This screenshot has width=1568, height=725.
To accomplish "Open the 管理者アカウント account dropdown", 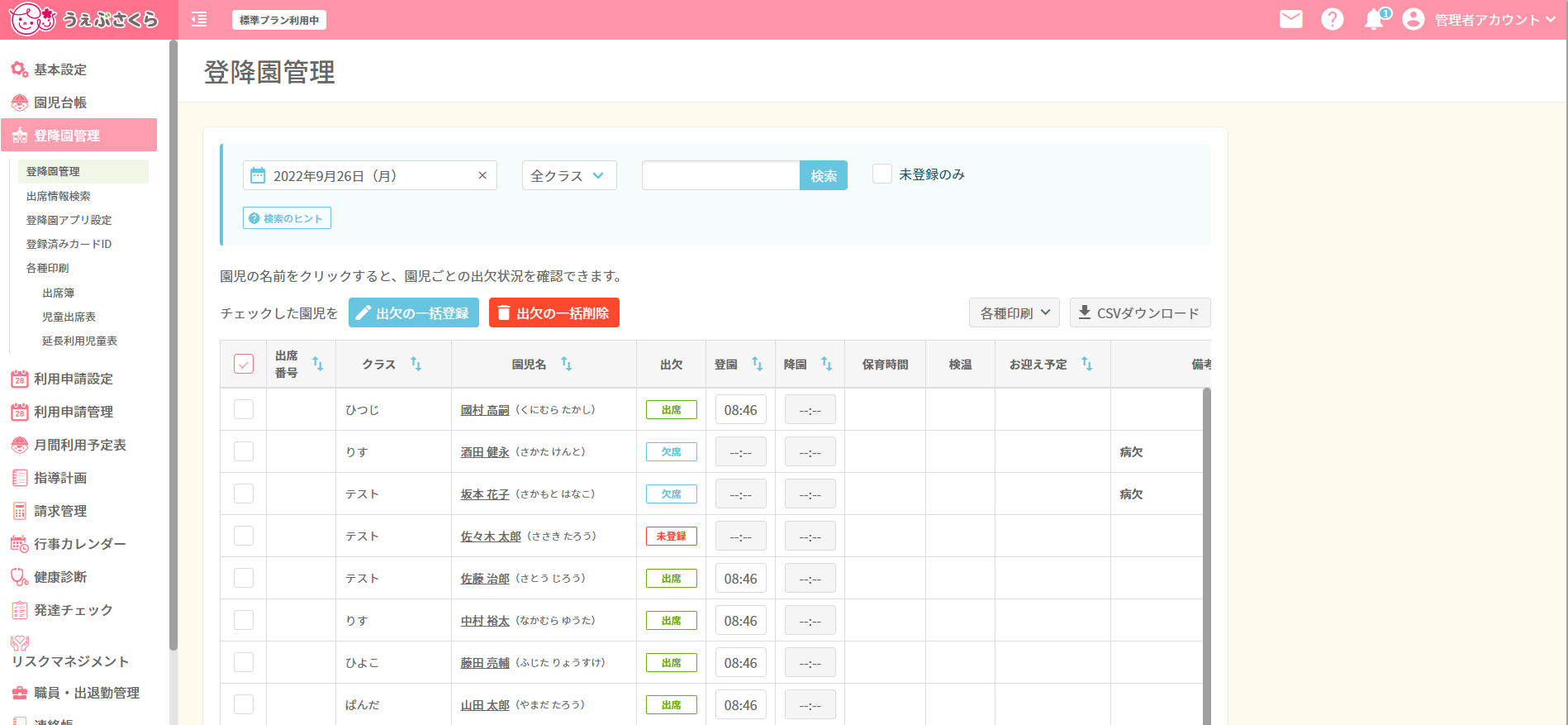I will point(1494,20).
